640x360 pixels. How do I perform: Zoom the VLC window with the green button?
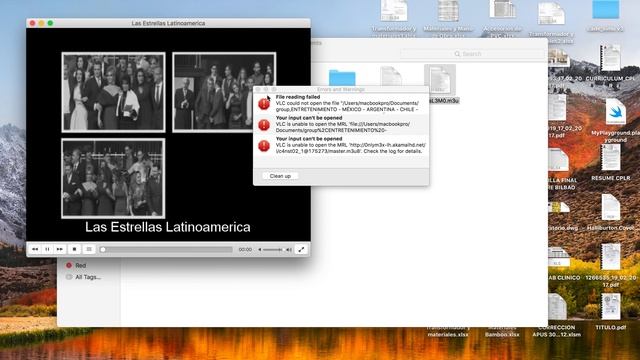pos(50,23)
